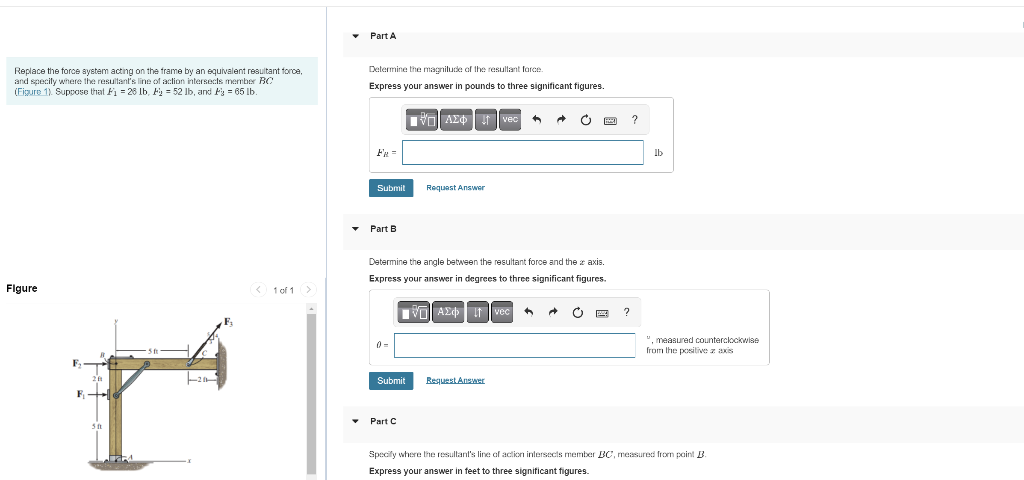The height and width of the screenshot is (480, 1024).
Task: Open templates/math symbols button in Part B toolbar
Action: coord(414,312)
